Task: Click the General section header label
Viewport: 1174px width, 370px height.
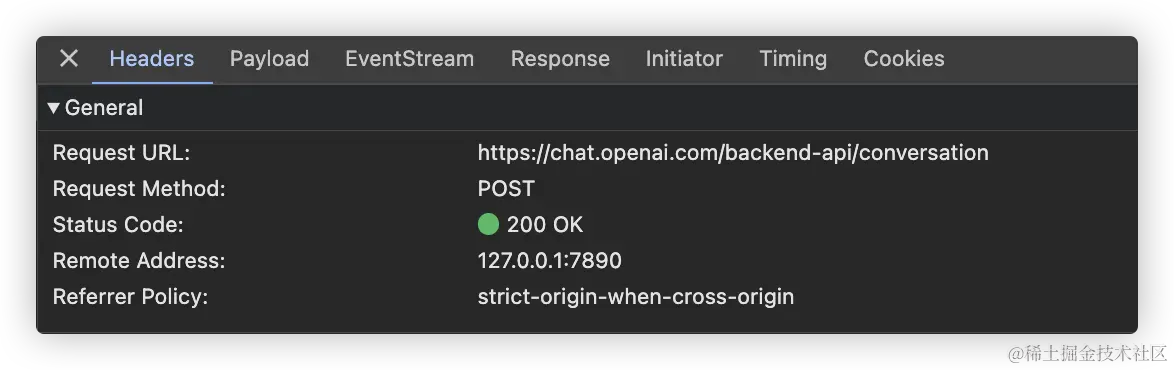Action: tap(104, 108)
